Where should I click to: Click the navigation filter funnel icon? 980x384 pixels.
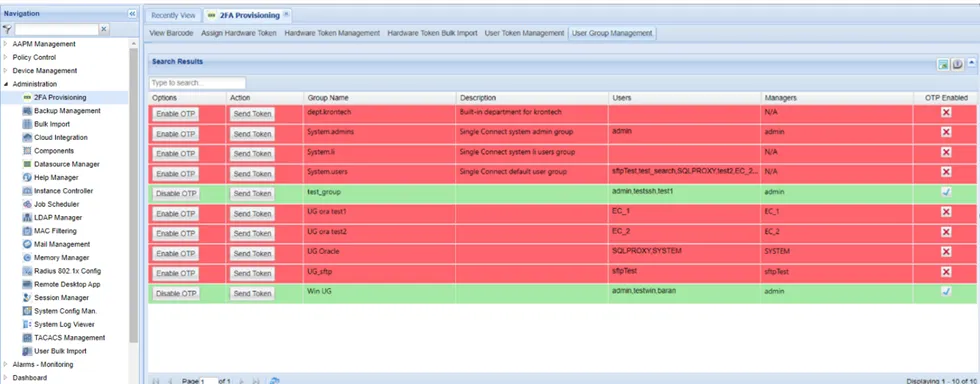click(8, 29)
